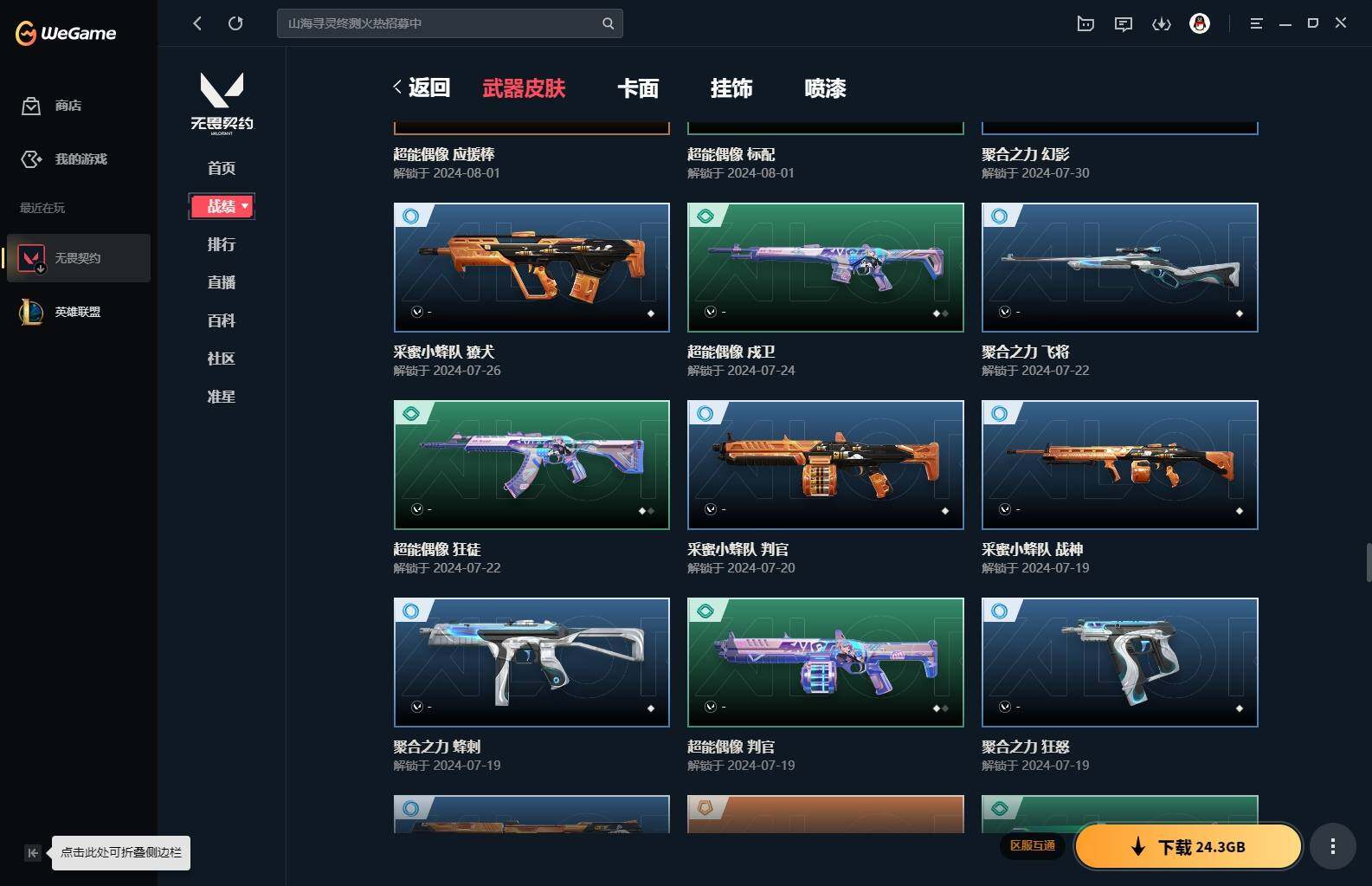Refresh the current page
The width and height of the screenshot is (1372, 886).
(x=235, y=23)
